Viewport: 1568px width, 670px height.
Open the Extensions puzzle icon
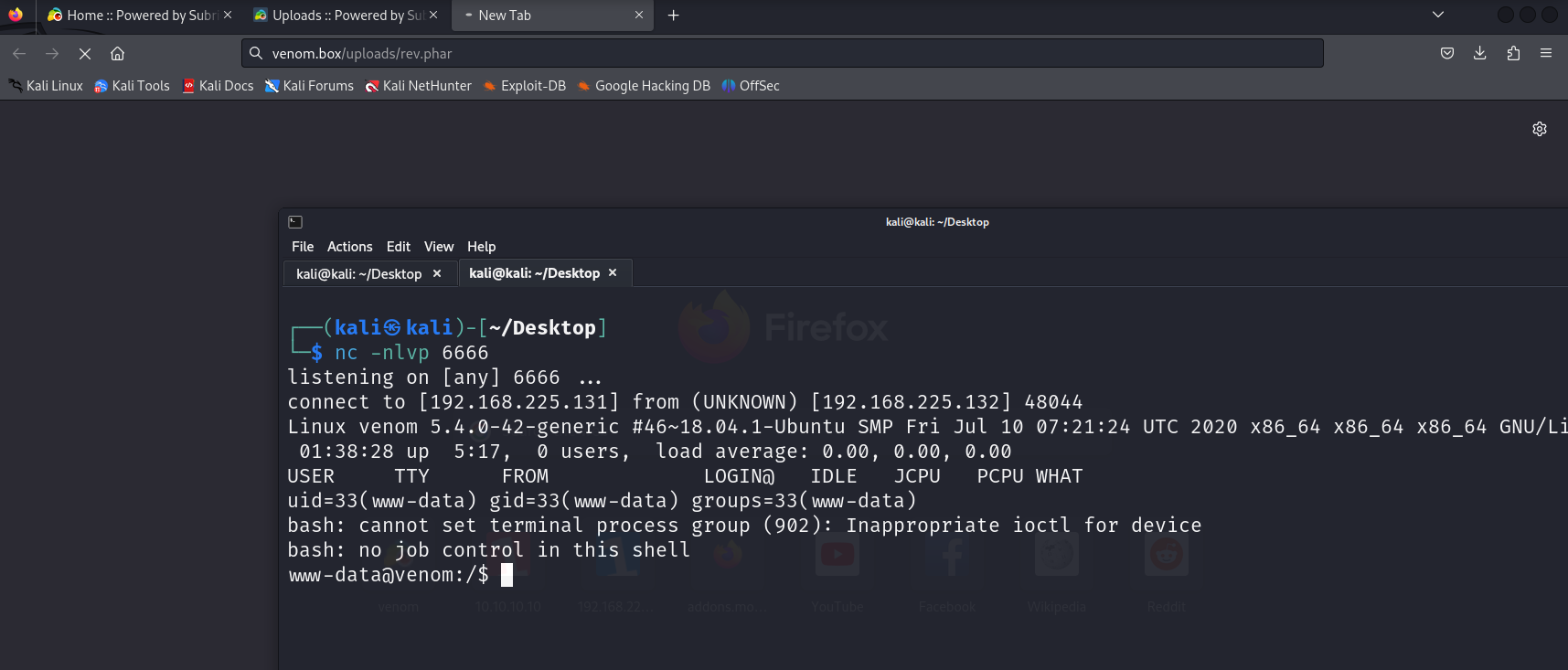click(1513, 54)
